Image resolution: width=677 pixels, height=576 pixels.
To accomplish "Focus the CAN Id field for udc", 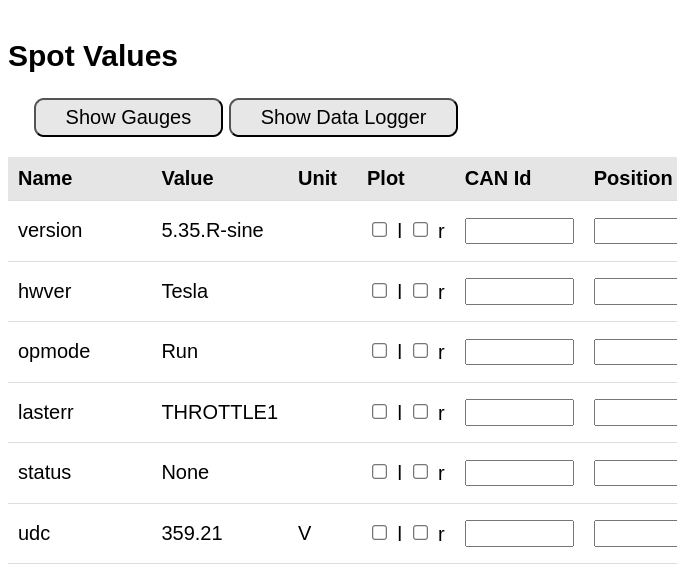I will [x=519, y=534].
